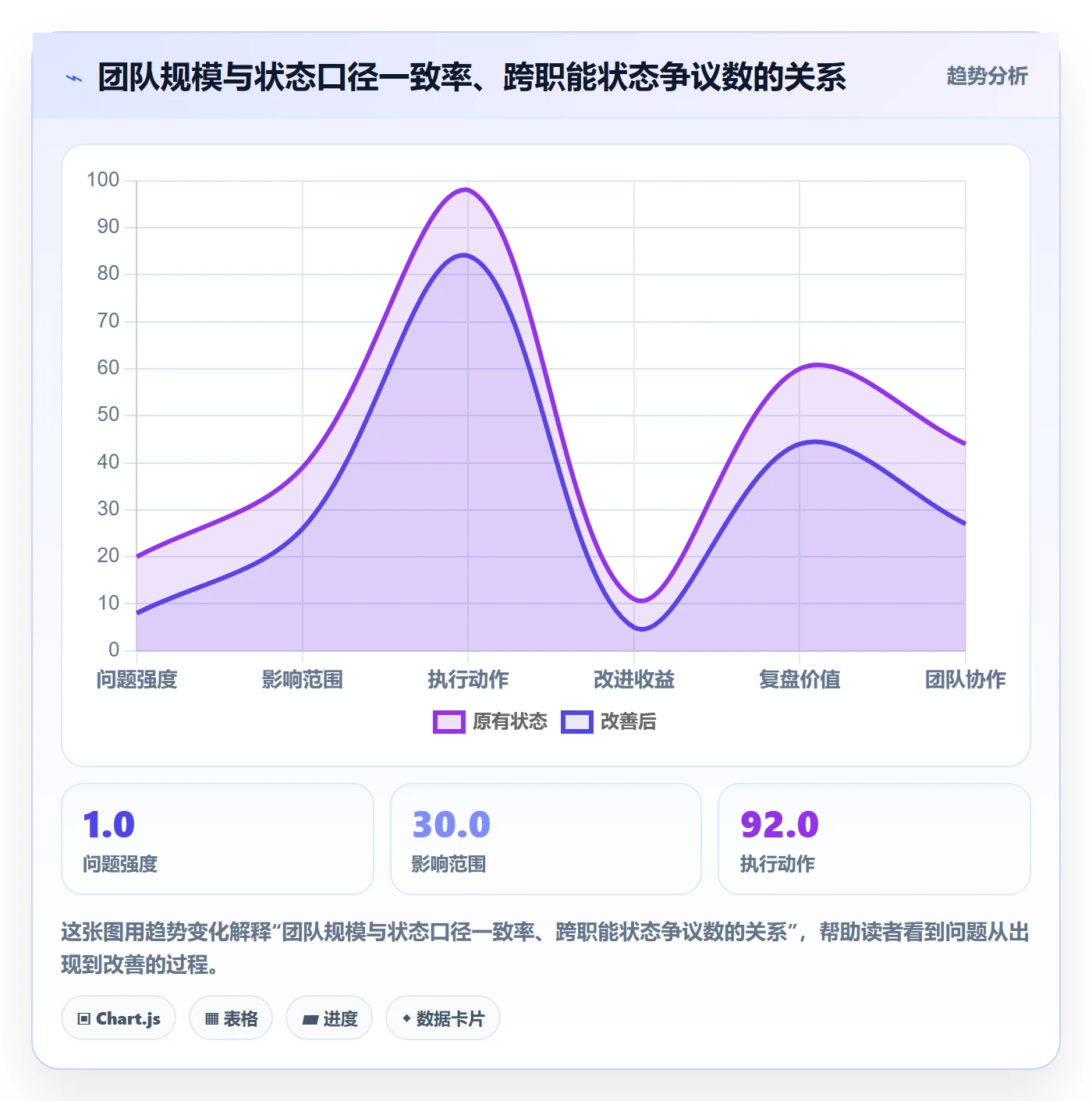Click the 1.0 value in 问题强度 card
Screen dimensions: 1092x1101
click(x=109, y=825)
